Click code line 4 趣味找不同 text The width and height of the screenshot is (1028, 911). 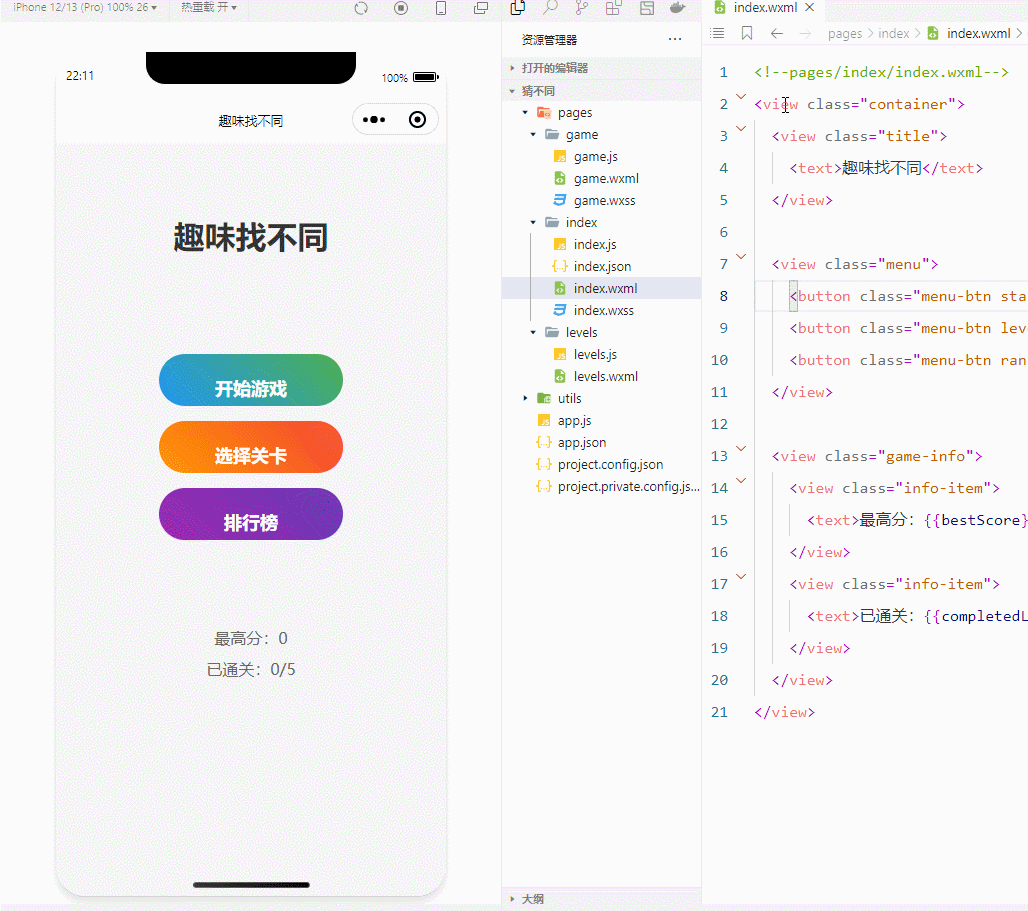[882, 168]
